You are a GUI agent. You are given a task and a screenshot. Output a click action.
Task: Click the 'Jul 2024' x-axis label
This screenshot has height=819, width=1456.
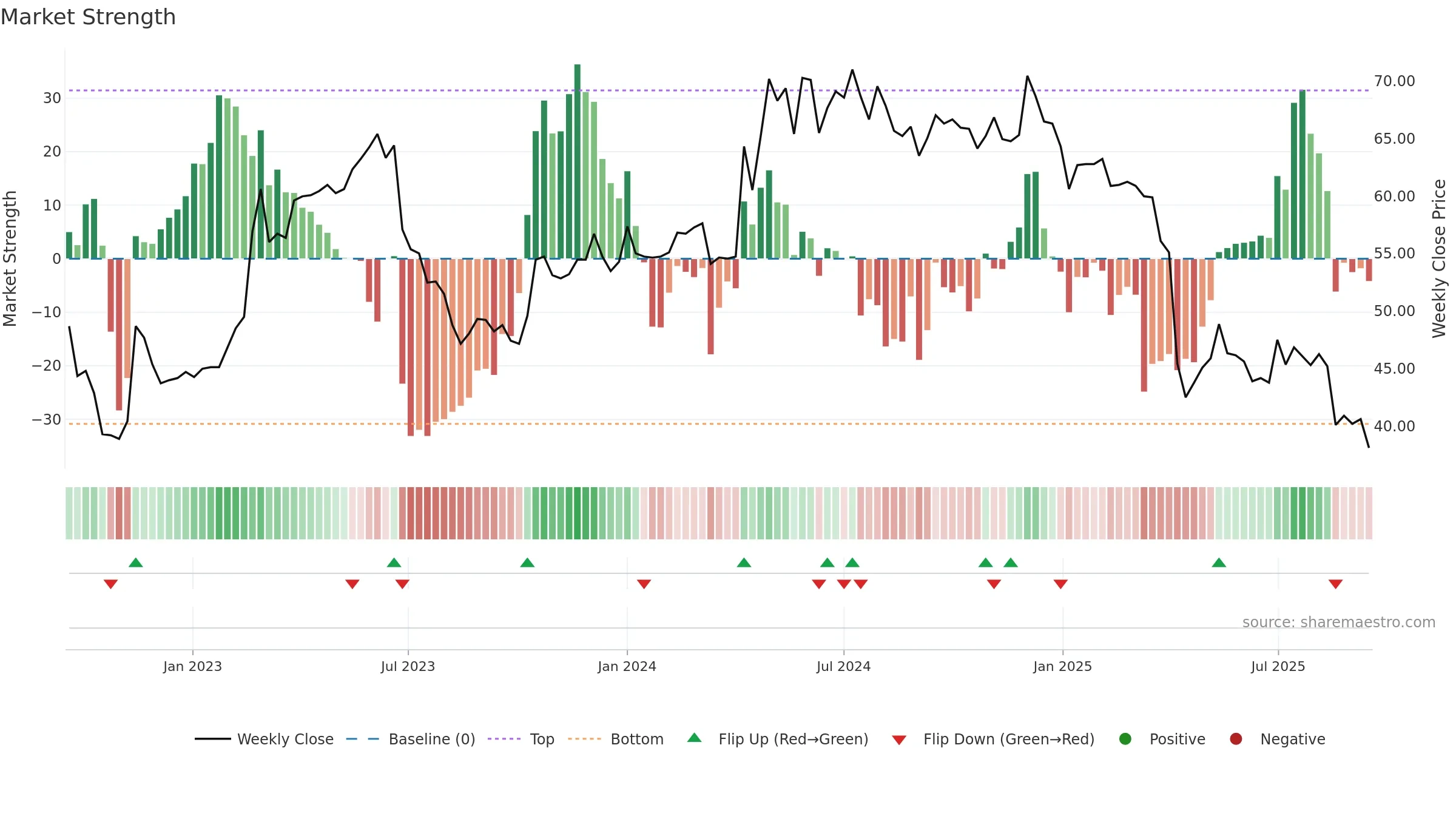click(x=843, y=666)
